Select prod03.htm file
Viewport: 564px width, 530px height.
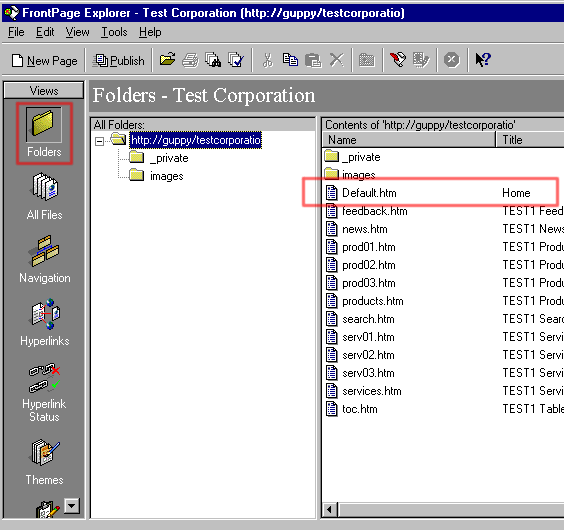[369, 283]
